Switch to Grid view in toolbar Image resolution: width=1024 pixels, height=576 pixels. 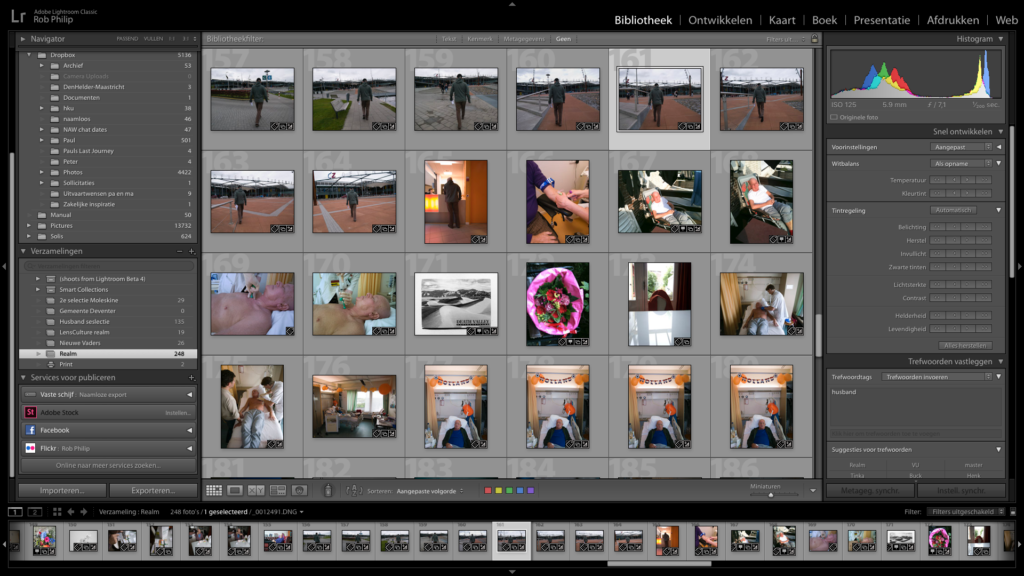click(x=214, y=490)
